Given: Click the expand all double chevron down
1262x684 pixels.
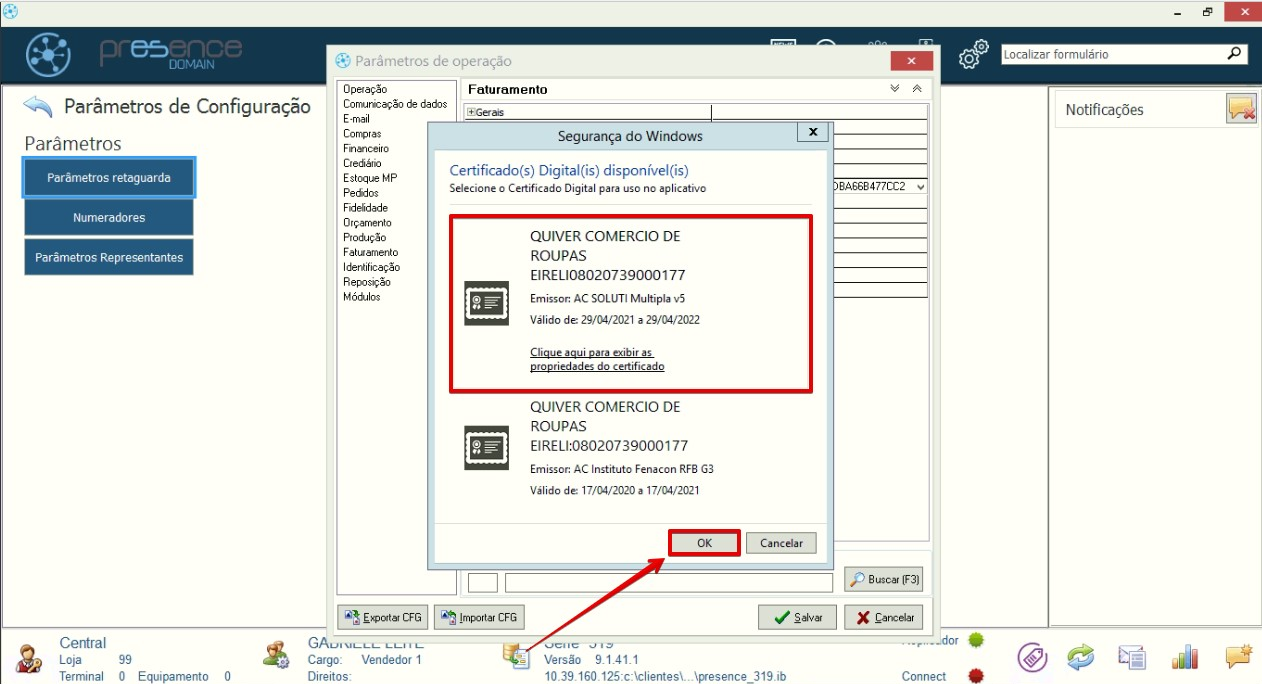Looking at the screenshot, I should (x=895, y=89).
